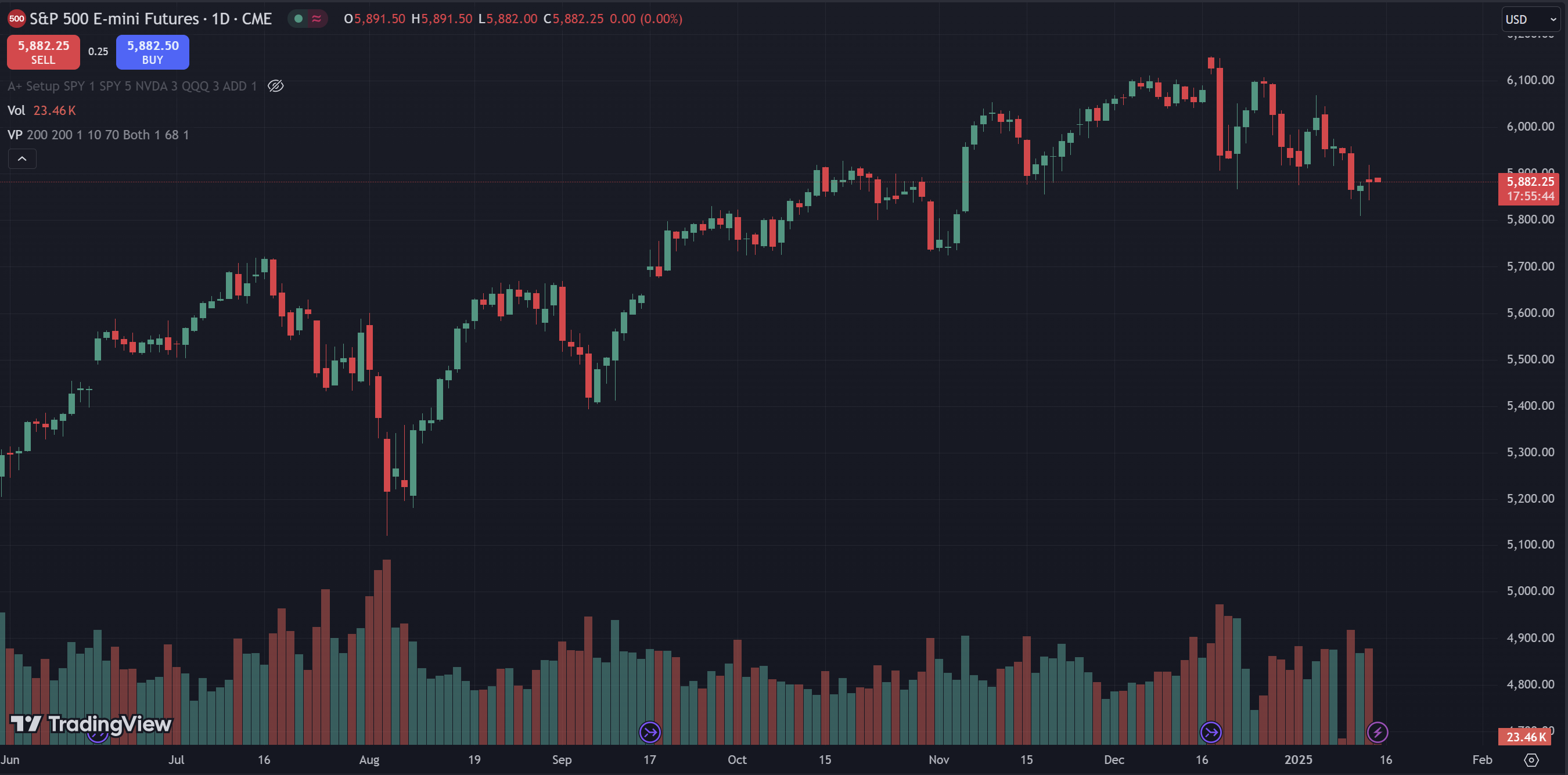
Task: Select the Vol indicator legend
Action: point(16,110)
